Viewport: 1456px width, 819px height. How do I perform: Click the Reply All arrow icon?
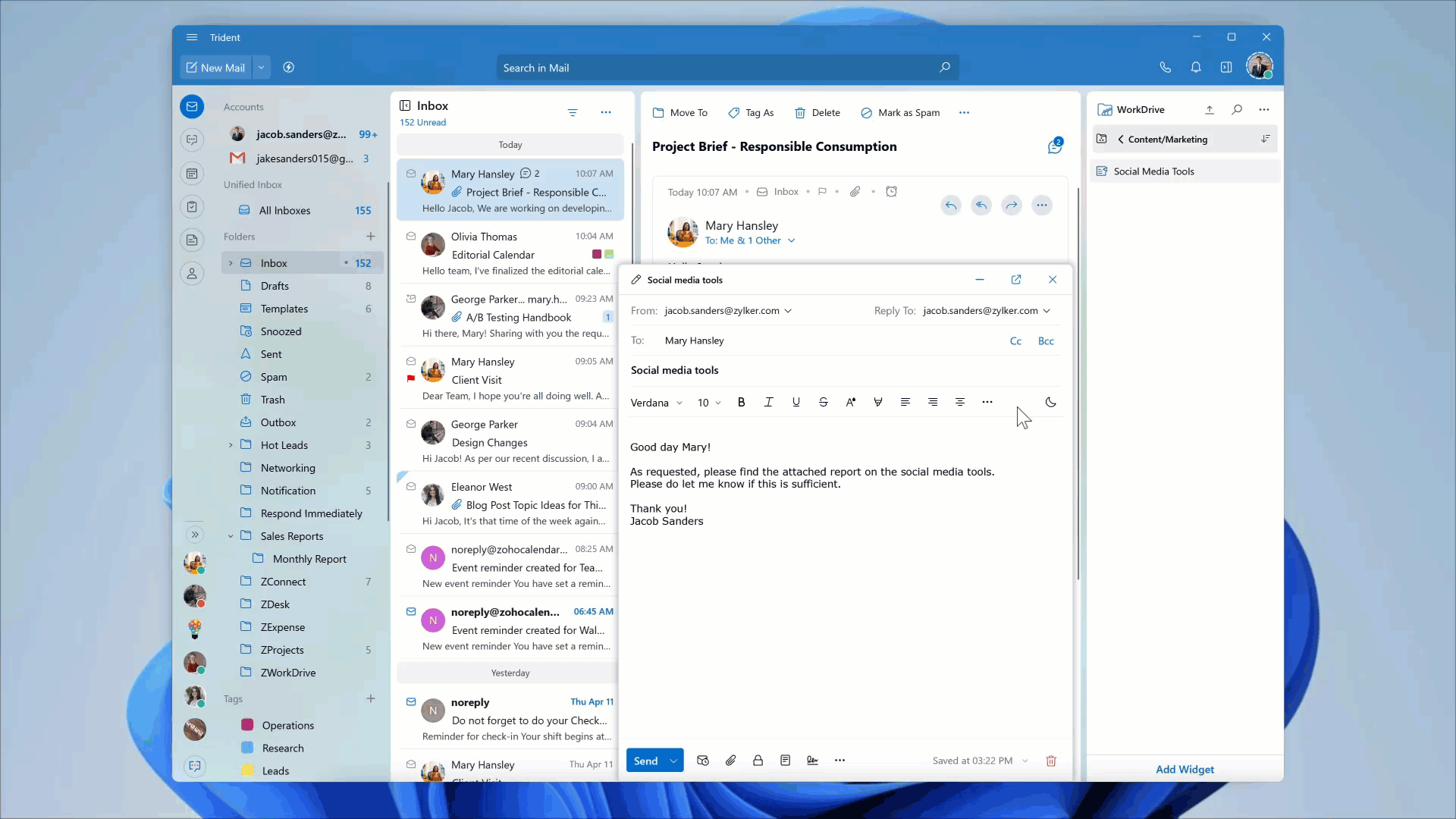[981, 205]
